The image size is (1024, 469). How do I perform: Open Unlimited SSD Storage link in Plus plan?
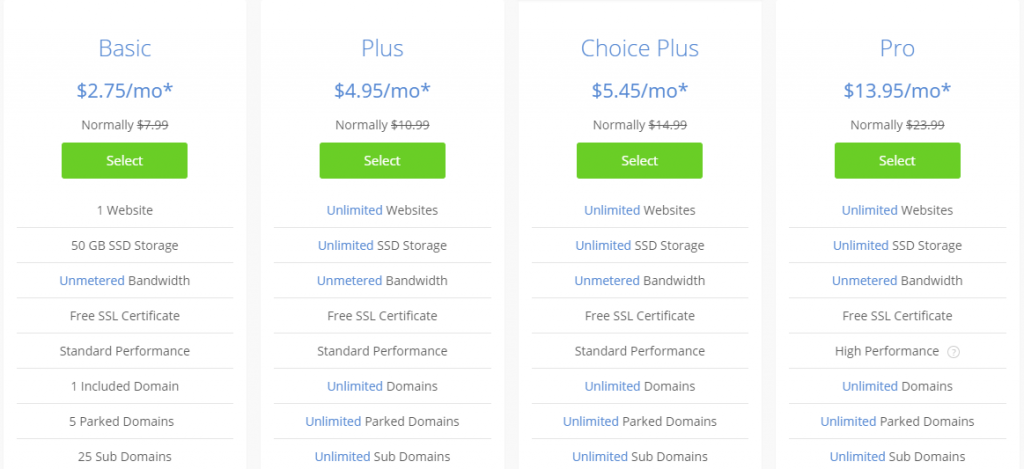(346, 246)
